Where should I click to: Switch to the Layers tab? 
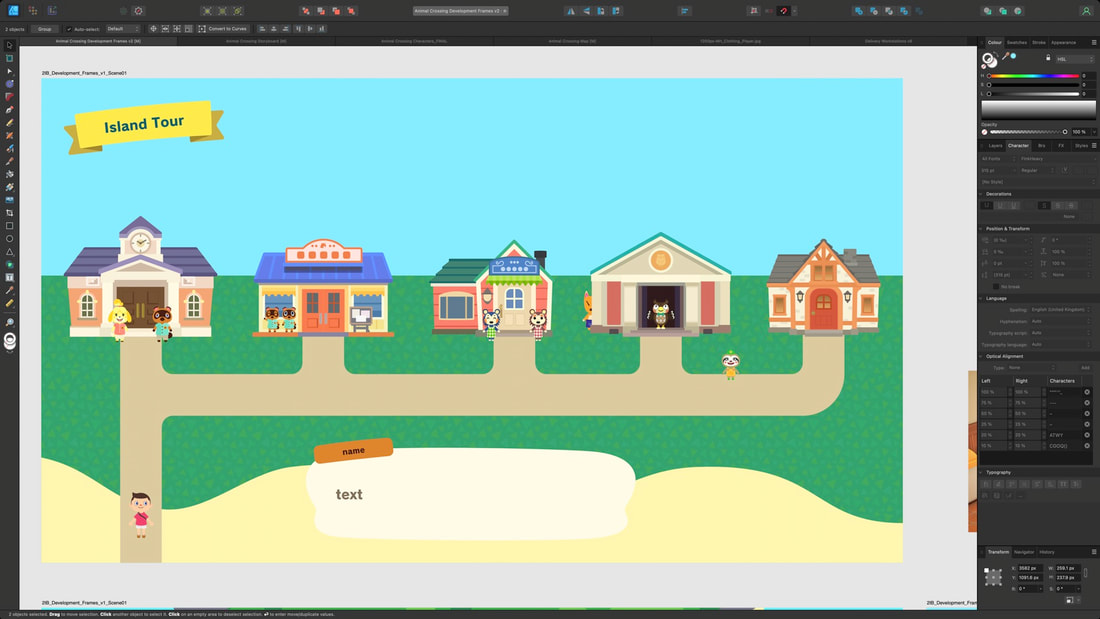pos(995,146)
